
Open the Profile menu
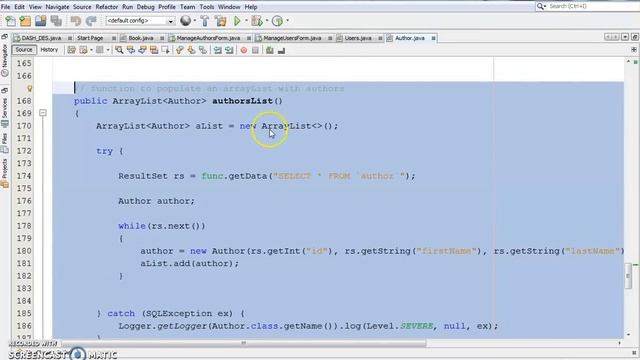167,7
